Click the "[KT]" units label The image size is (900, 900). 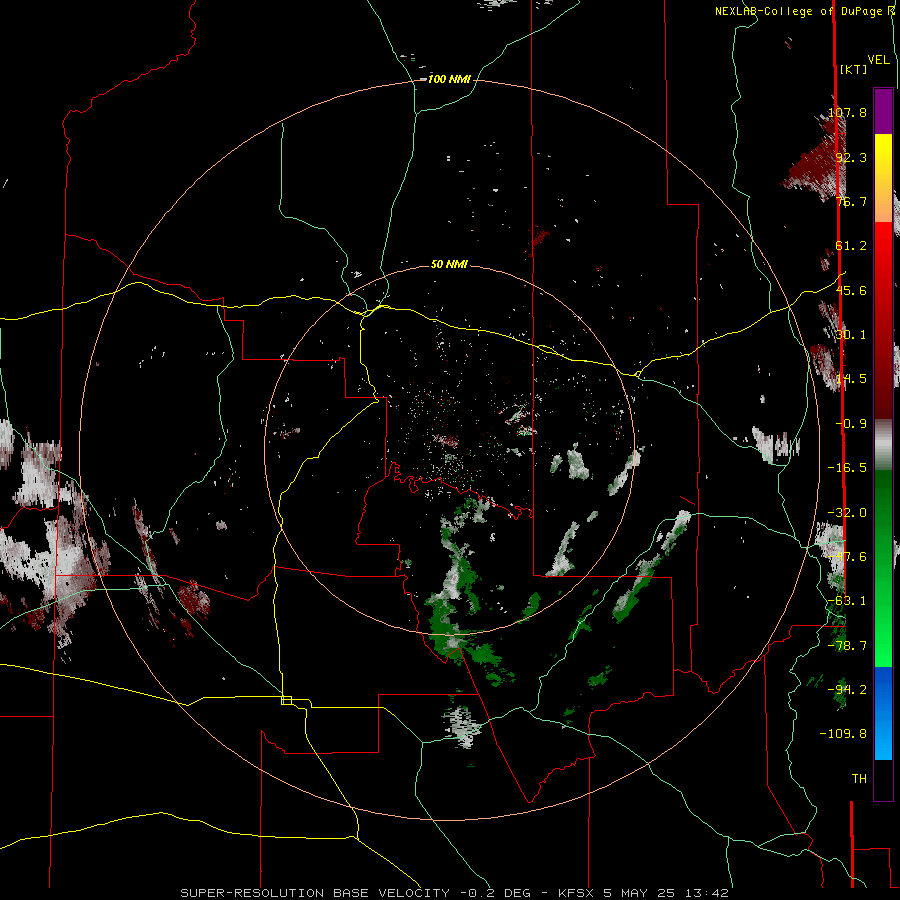tap(853, 69)
